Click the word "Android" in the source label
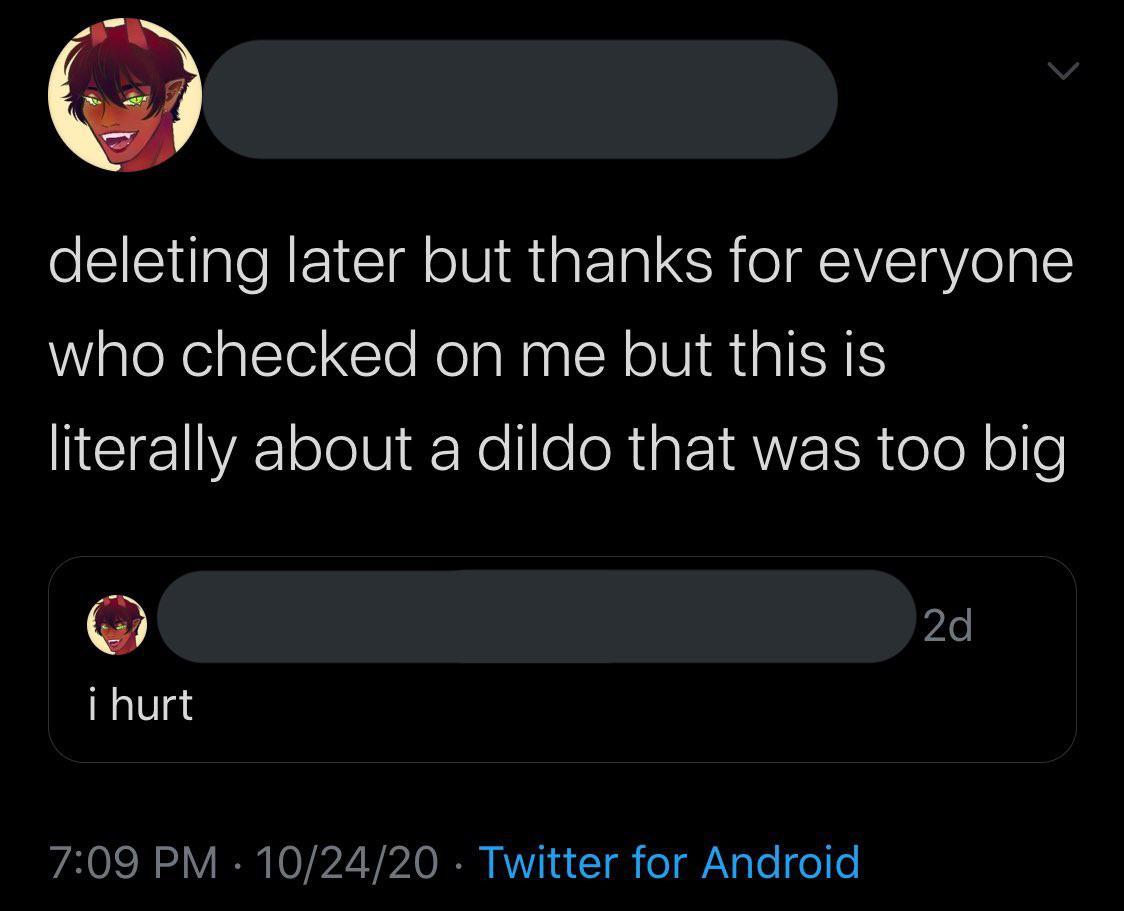1124x911 pixels. tap(780, 862)
